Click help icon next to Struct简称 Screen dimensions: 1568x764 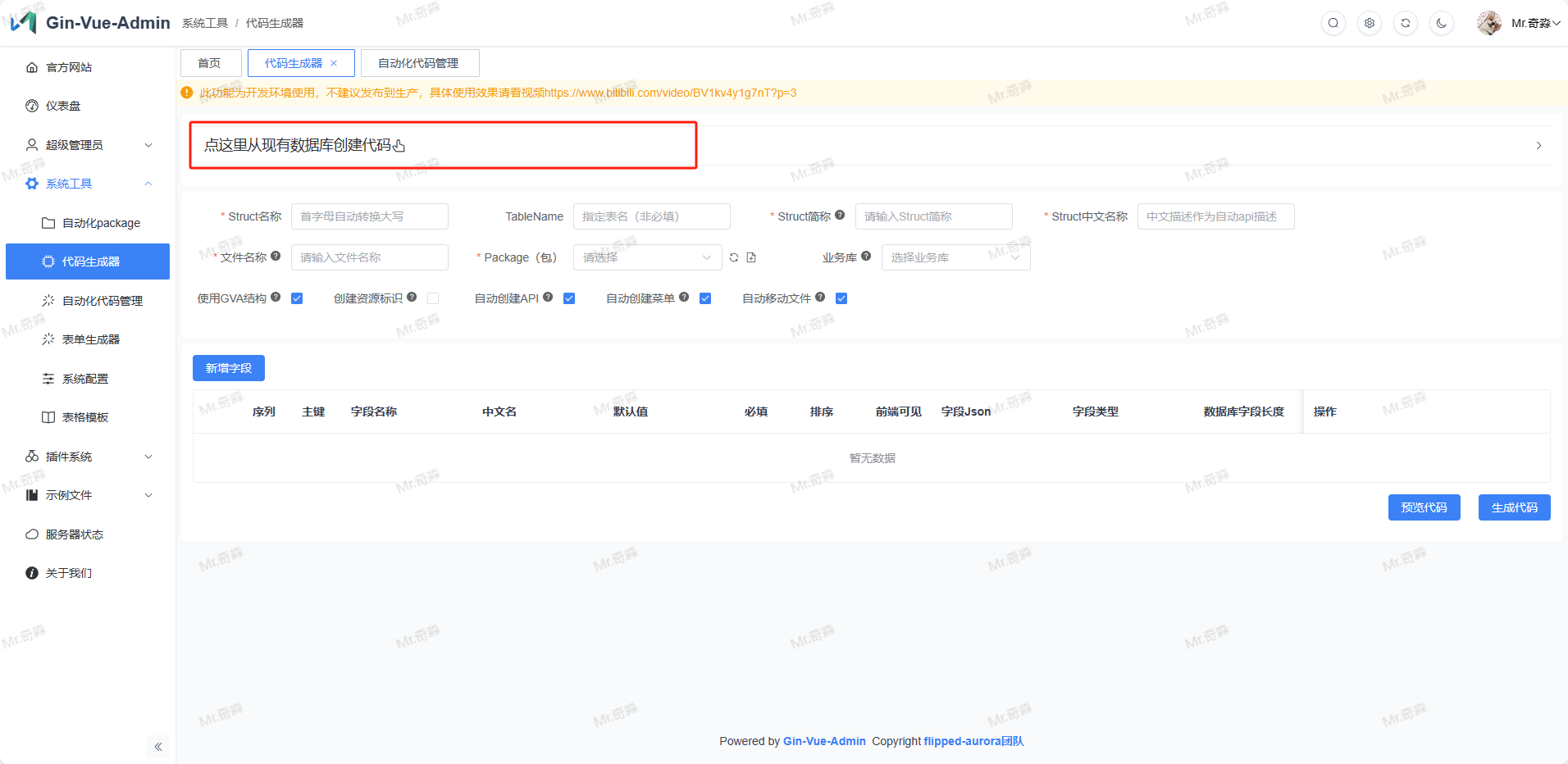click(x=840, y=216)
